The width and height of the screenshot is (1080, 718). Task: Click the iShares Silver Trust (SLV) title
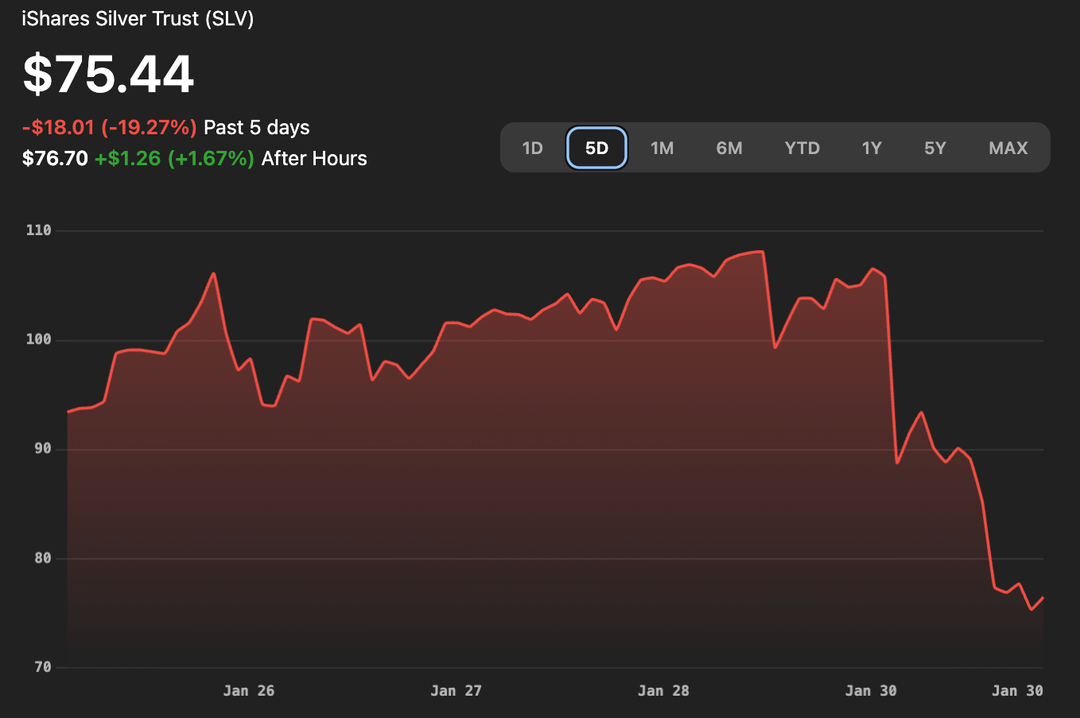pyautogui.click(x=138, y=20)
